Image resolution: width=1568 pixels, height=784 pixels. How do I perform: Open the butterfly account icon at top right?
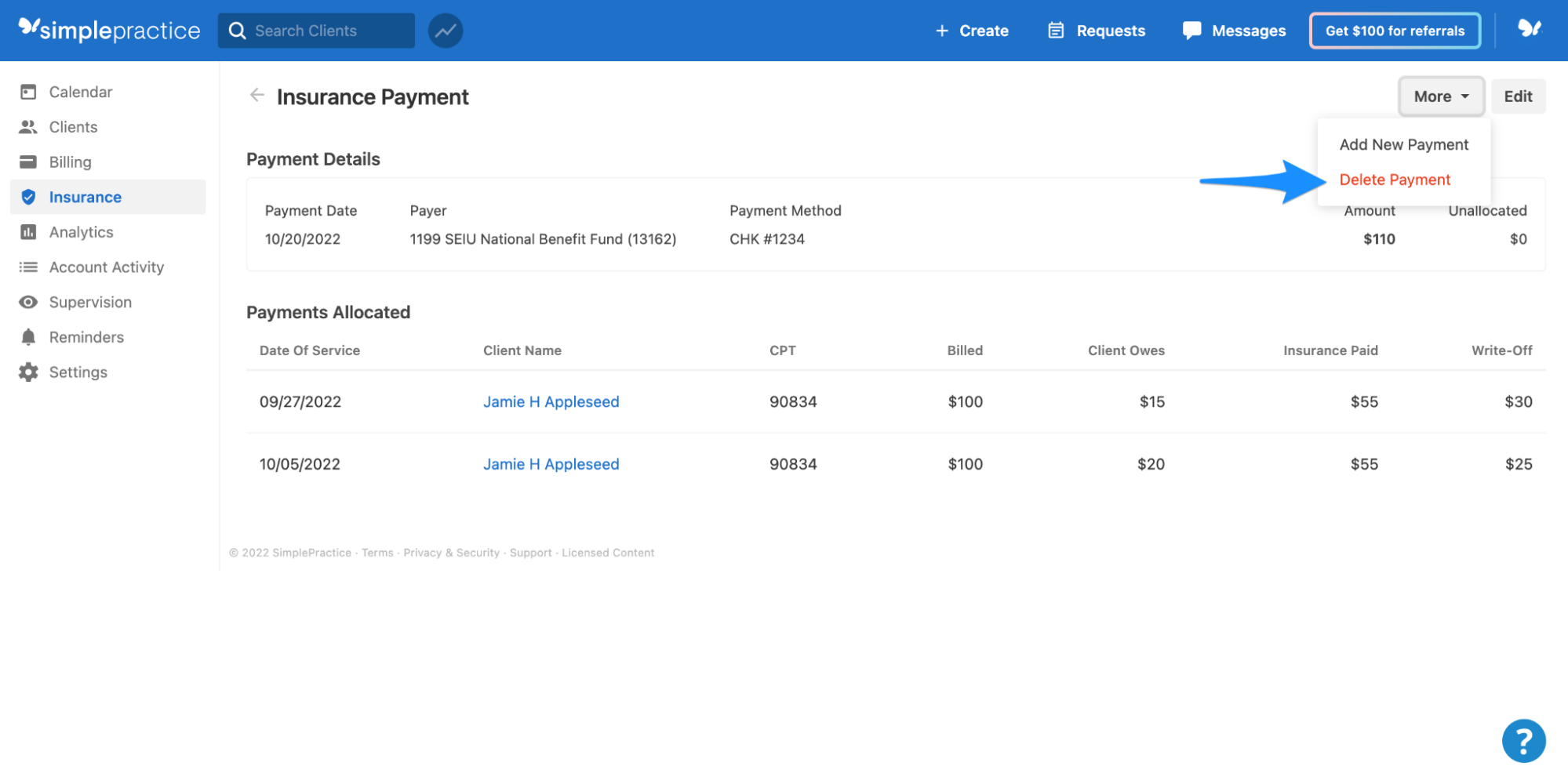(x=1529, y=29)
